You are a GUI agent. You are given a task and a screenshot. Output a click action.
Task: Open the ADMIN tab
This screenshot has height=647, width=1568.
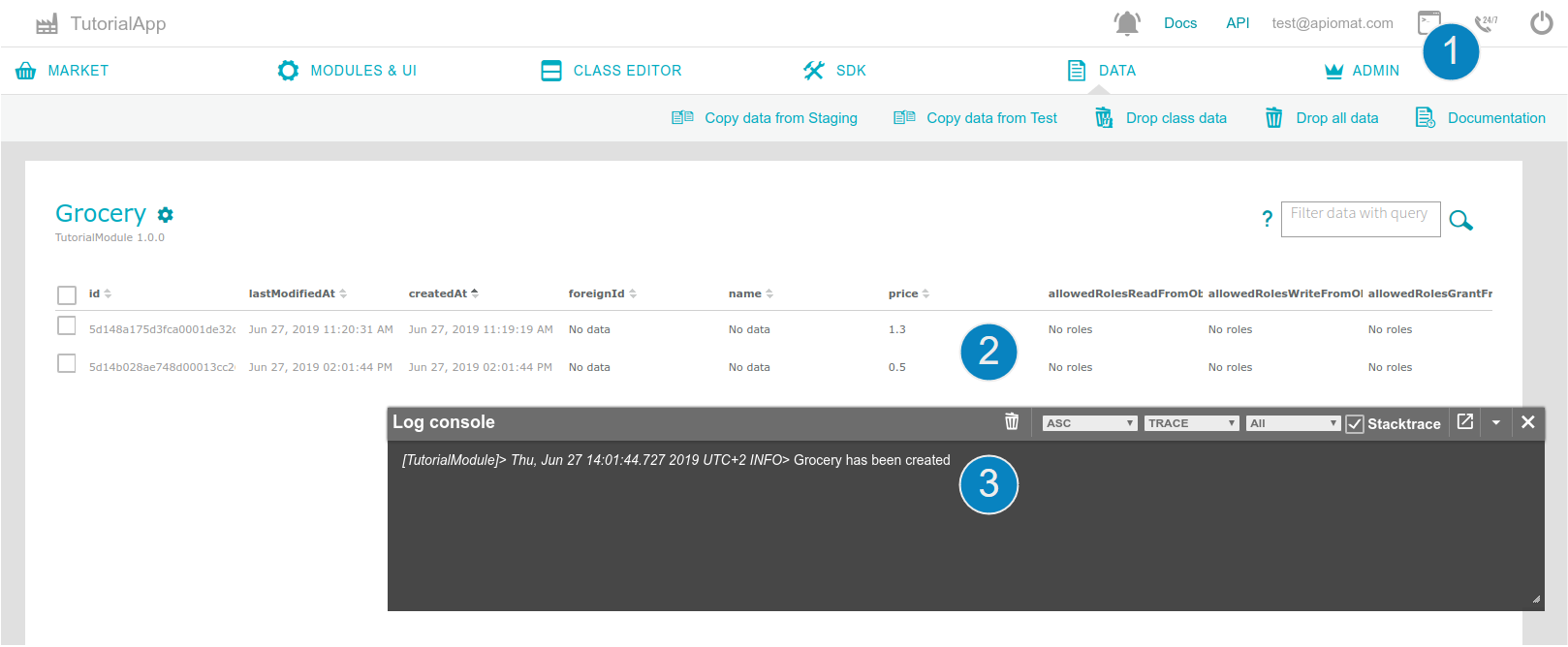tap(1376, 71)
